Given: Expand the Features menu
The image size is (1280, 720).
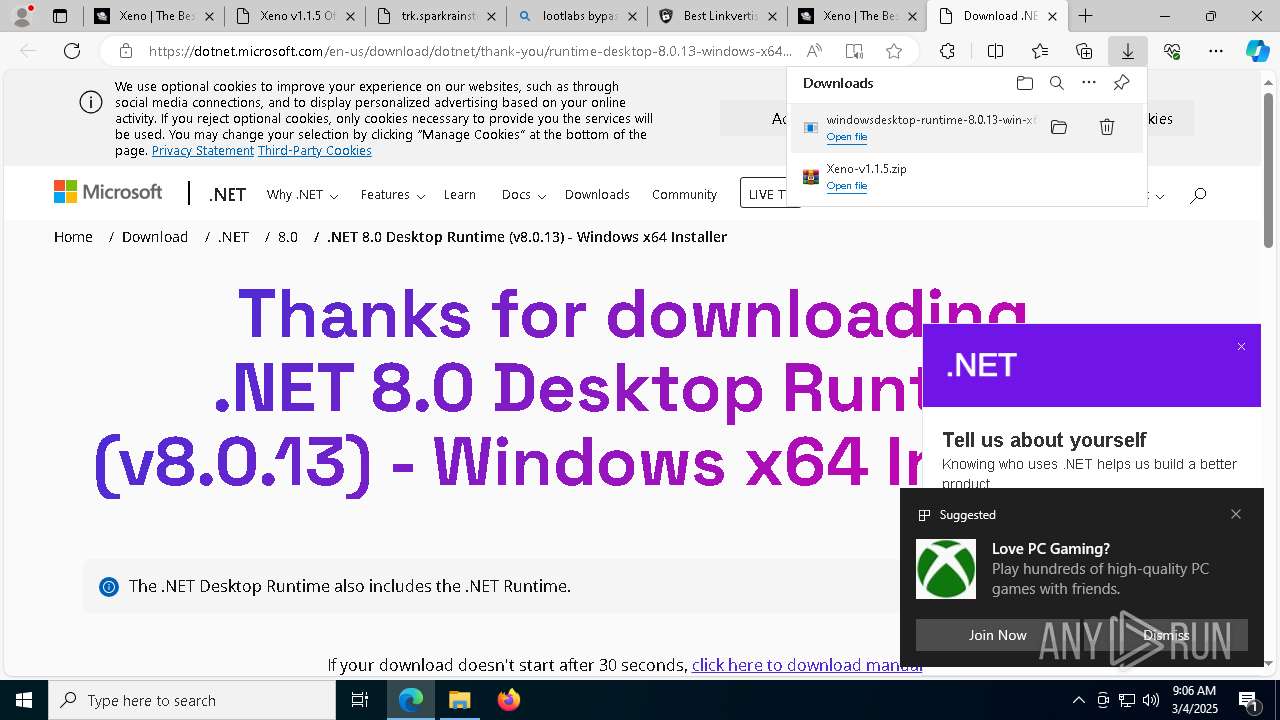Looking at the screenshot, I should (393, 195).
